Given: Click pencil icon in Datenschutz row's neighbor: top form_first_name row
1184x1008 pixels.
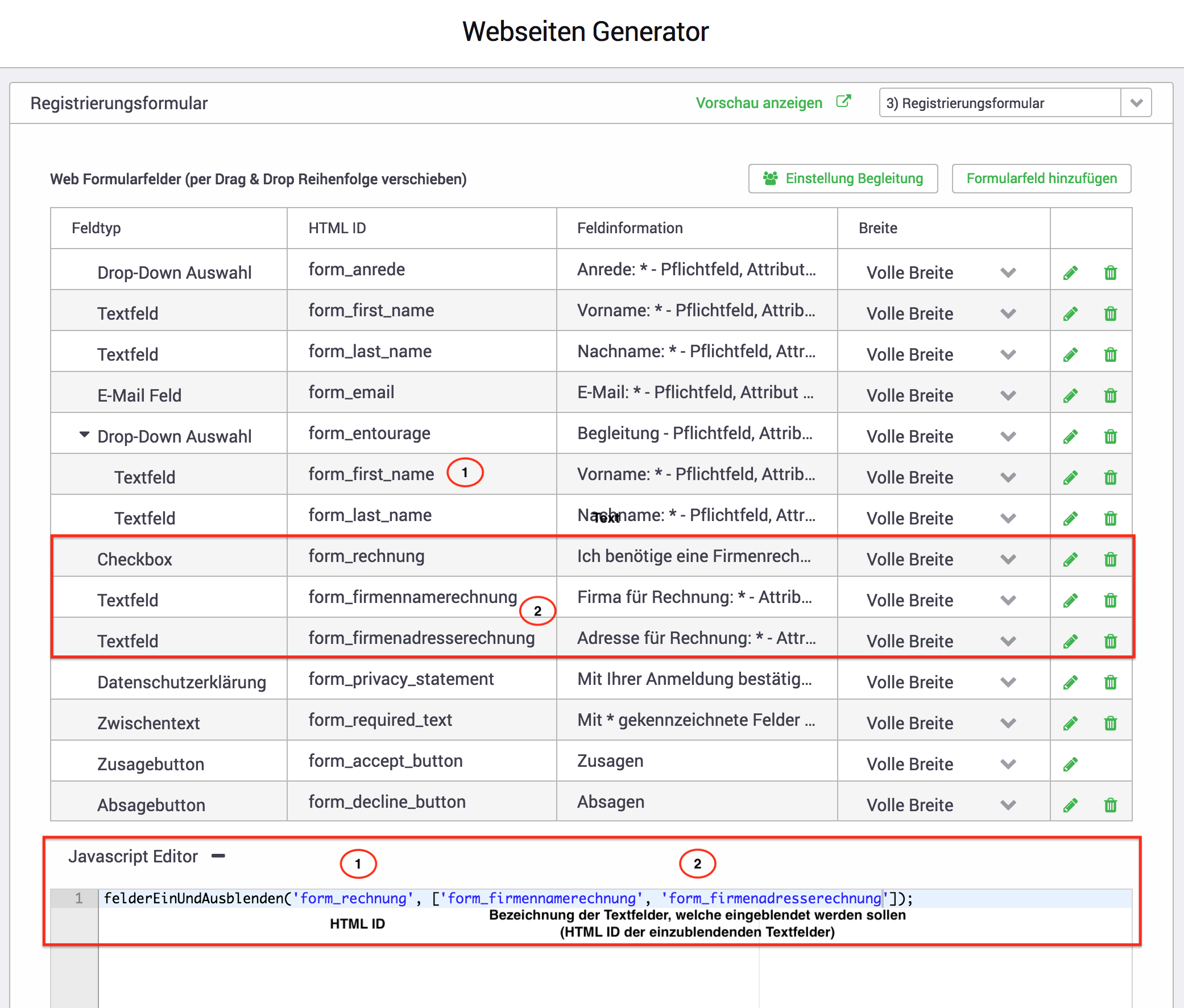Looking at the screenshot, I should (1070, 313).
